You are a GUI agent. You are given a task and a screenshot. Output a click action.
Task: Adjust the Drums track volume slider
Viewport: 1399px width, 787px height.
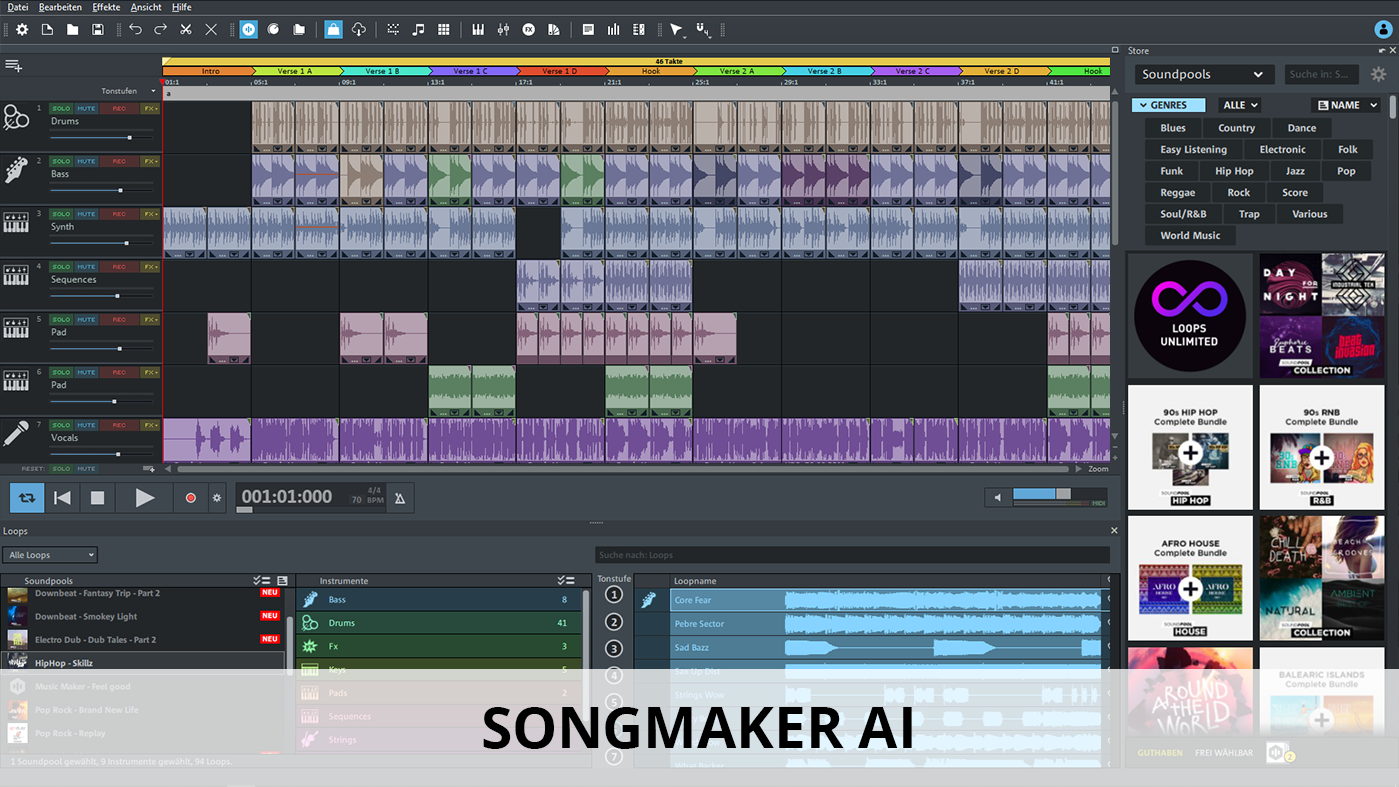click(103, 138)
